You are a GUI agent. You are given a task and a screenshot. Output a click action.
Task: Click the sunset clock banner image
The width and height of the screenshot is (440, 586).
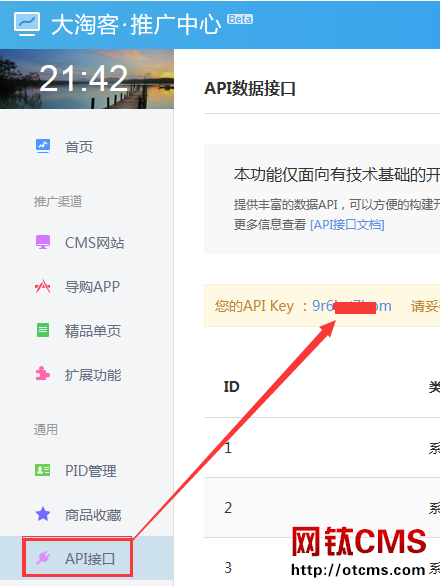pos(87,79)
